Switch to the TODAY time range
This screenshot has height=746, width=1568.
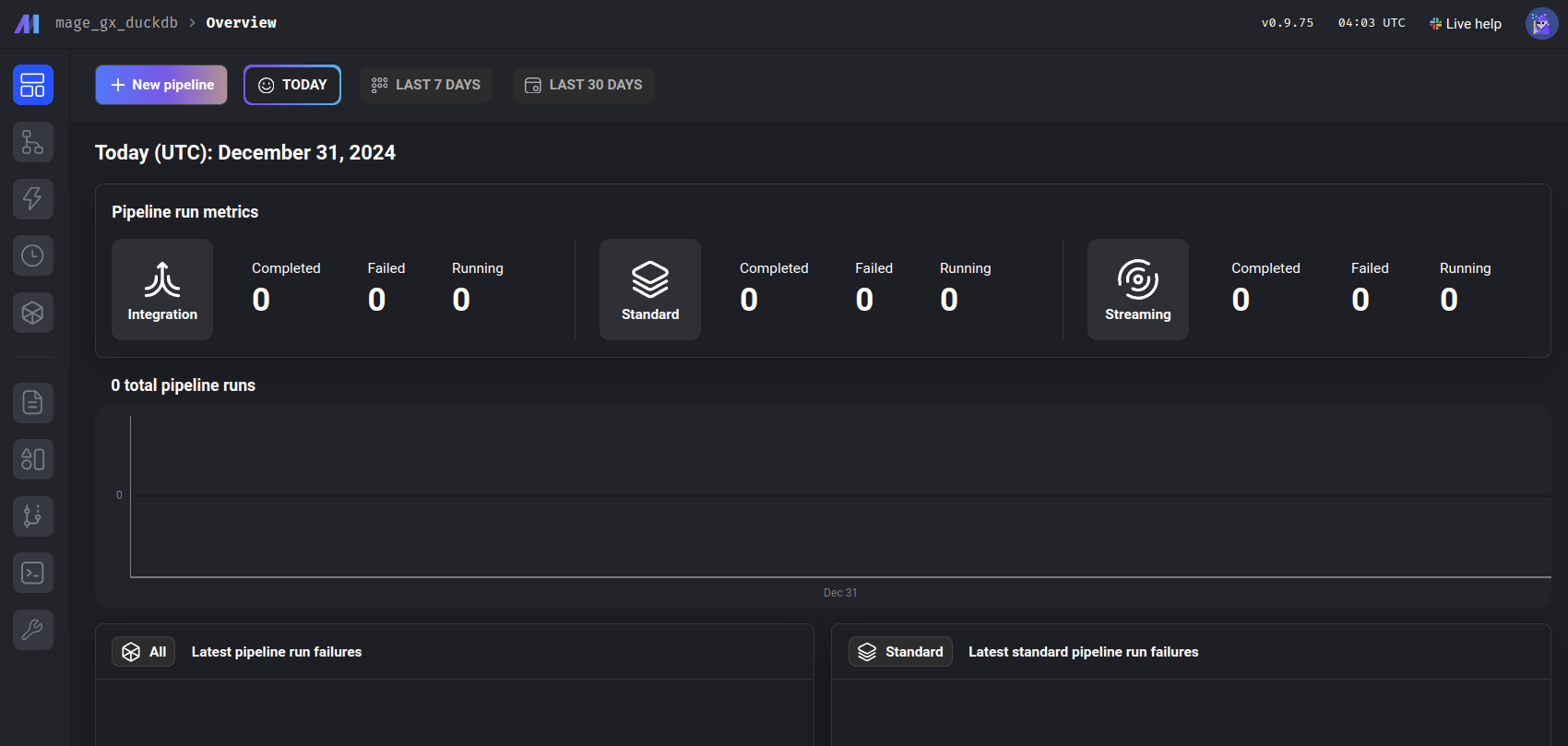tap(292, 85)
